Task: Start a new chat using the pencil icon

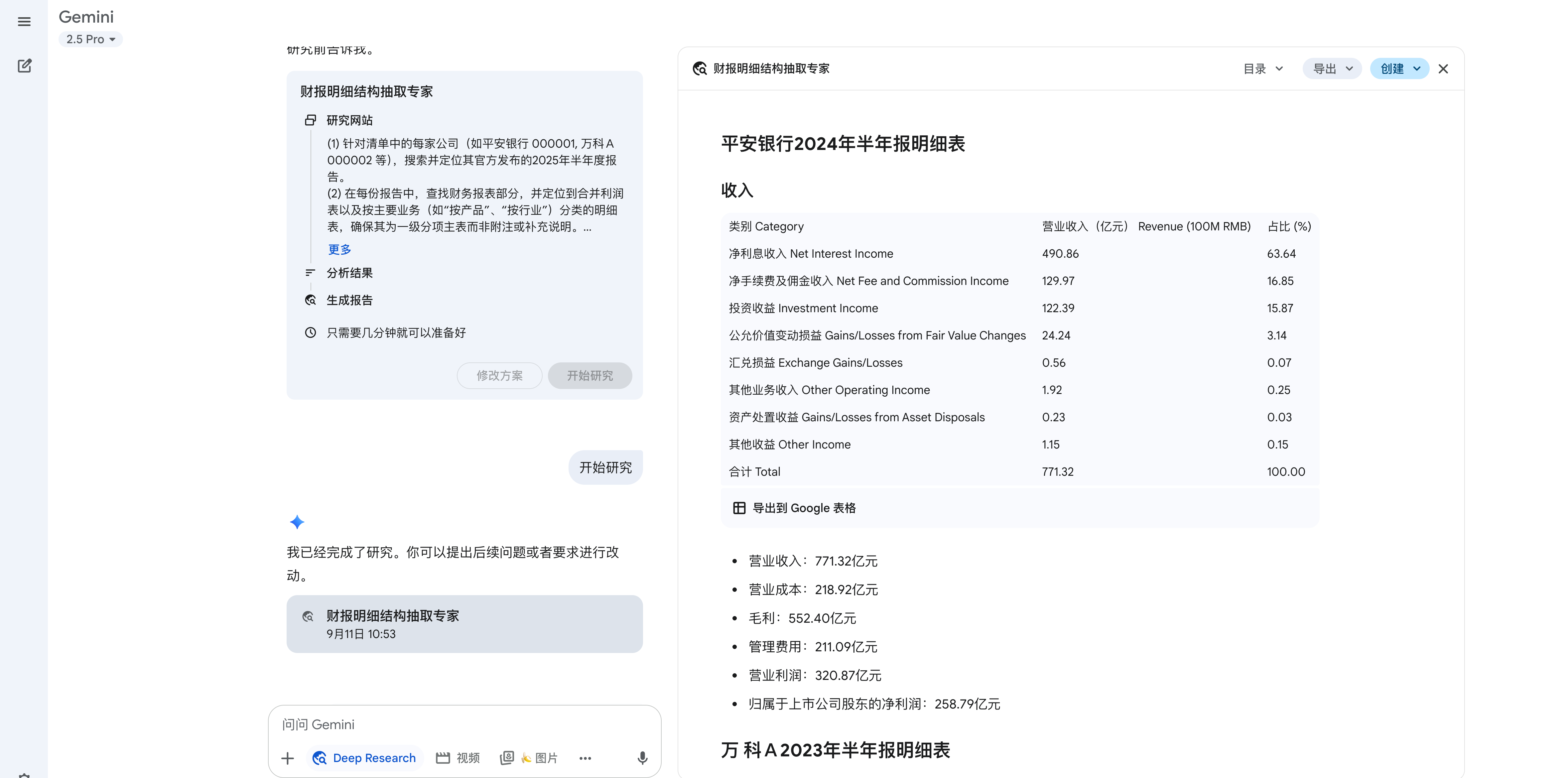Action: coord(24,66)
